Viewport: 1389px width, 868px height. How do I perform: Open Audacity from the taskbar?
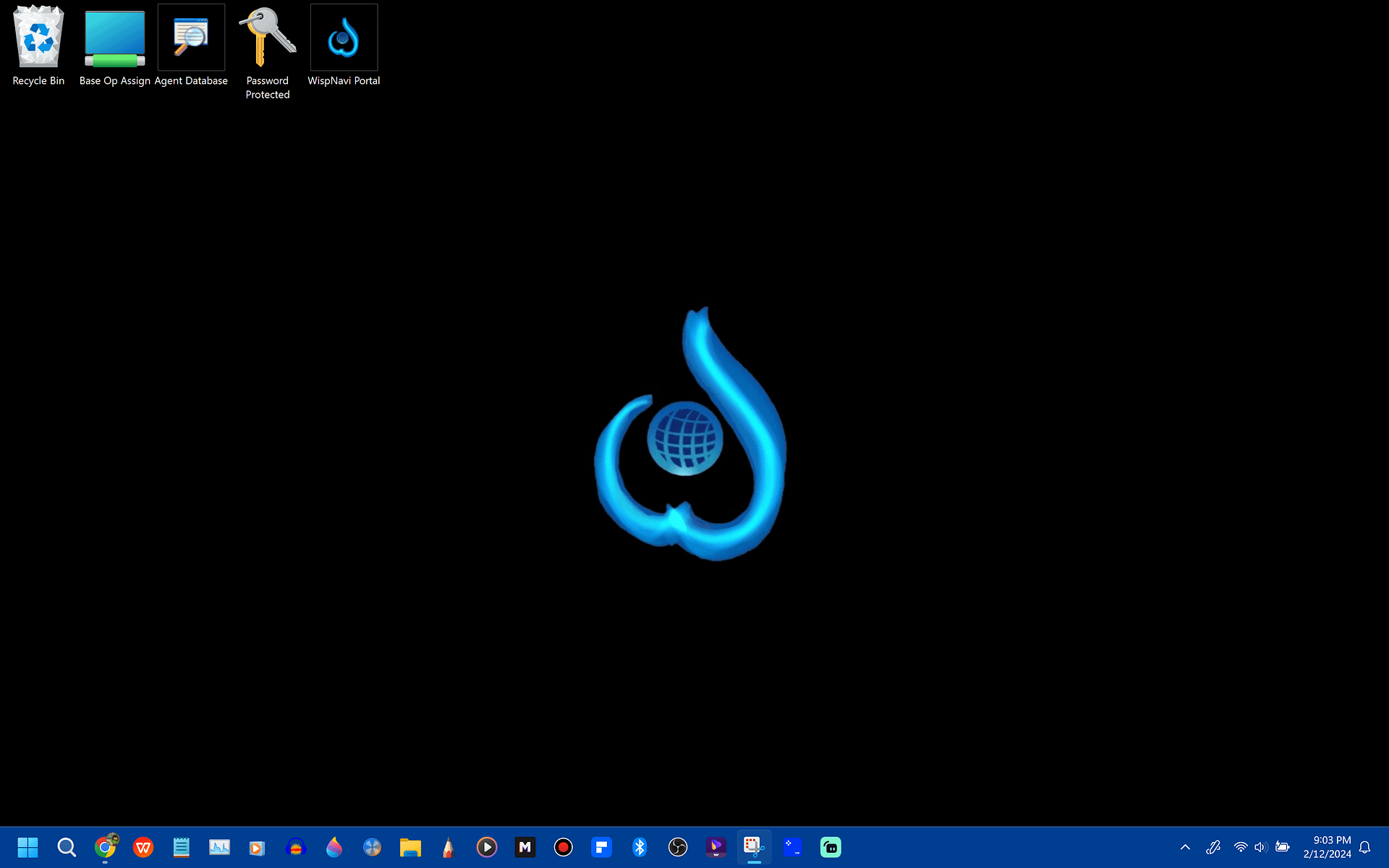(297, 847)
